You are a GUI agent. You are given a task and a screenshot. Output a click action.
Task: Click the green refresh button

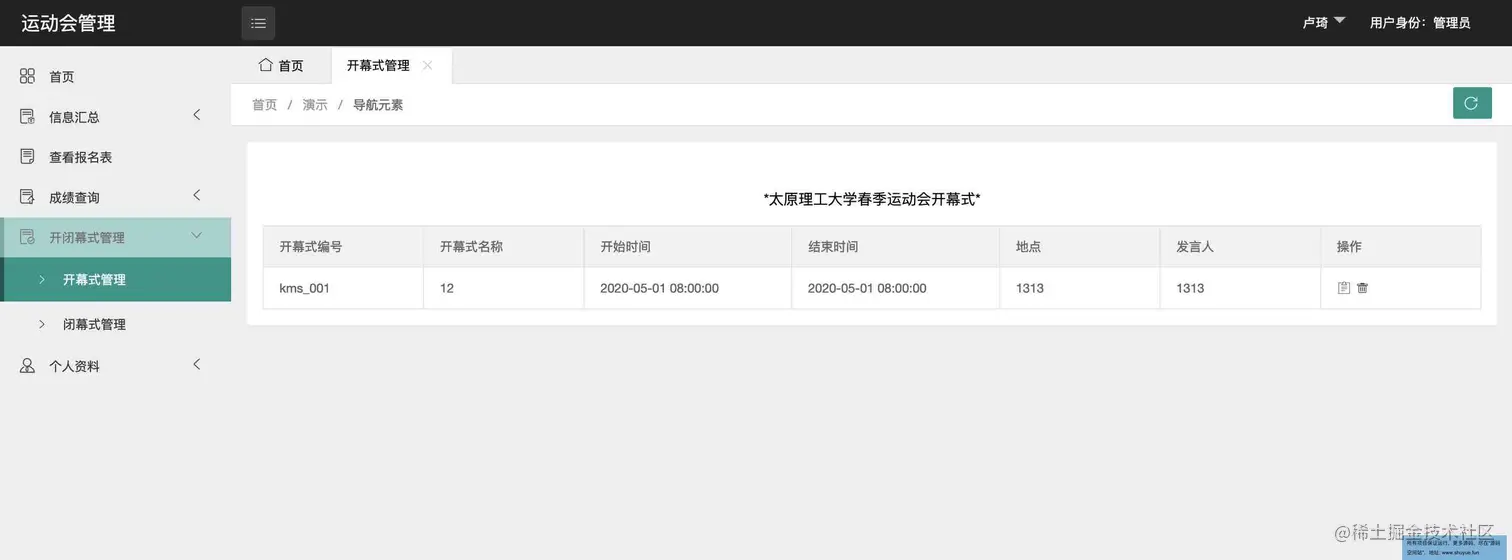coord(1472,103)
